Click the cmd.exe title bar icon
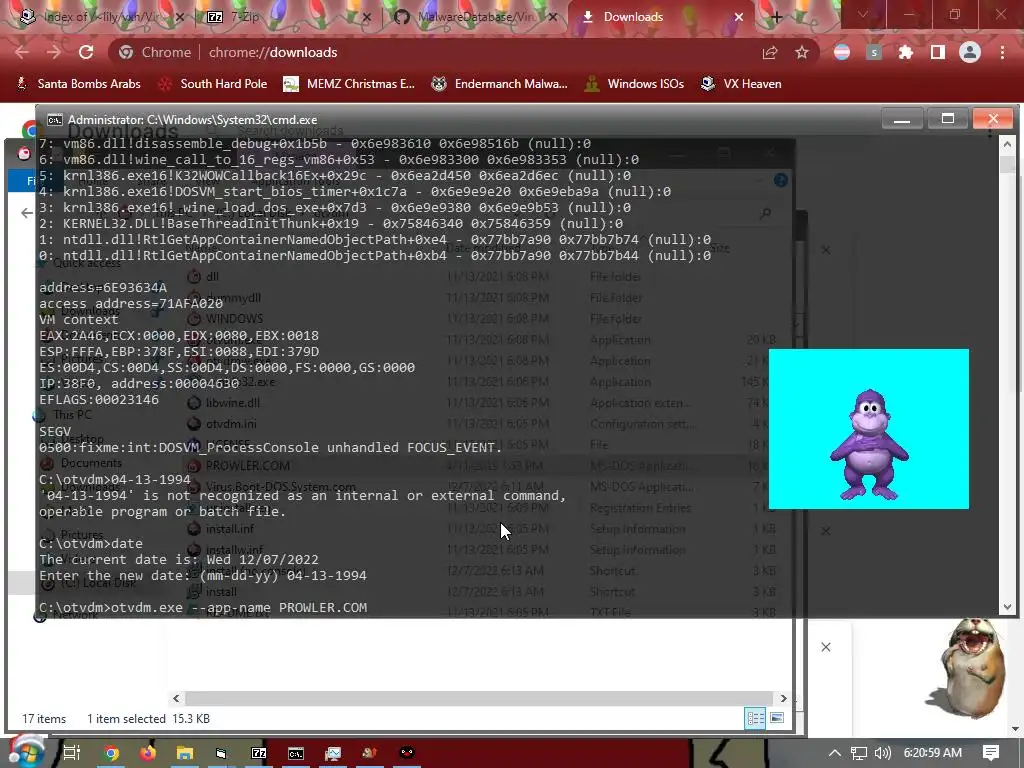This screenshot has width=1024, height=768. click(55, 120)
